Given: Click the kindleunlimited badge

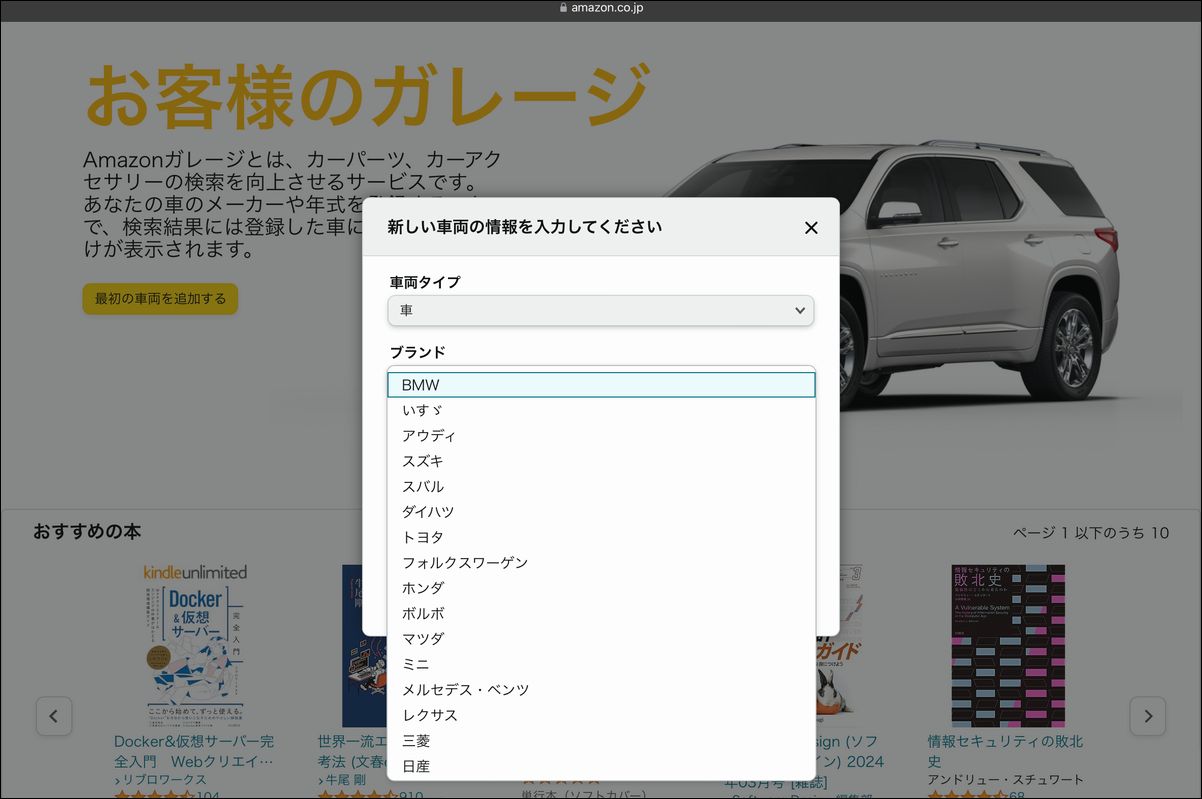Looking at the screenshot, I should coord(195,572).
